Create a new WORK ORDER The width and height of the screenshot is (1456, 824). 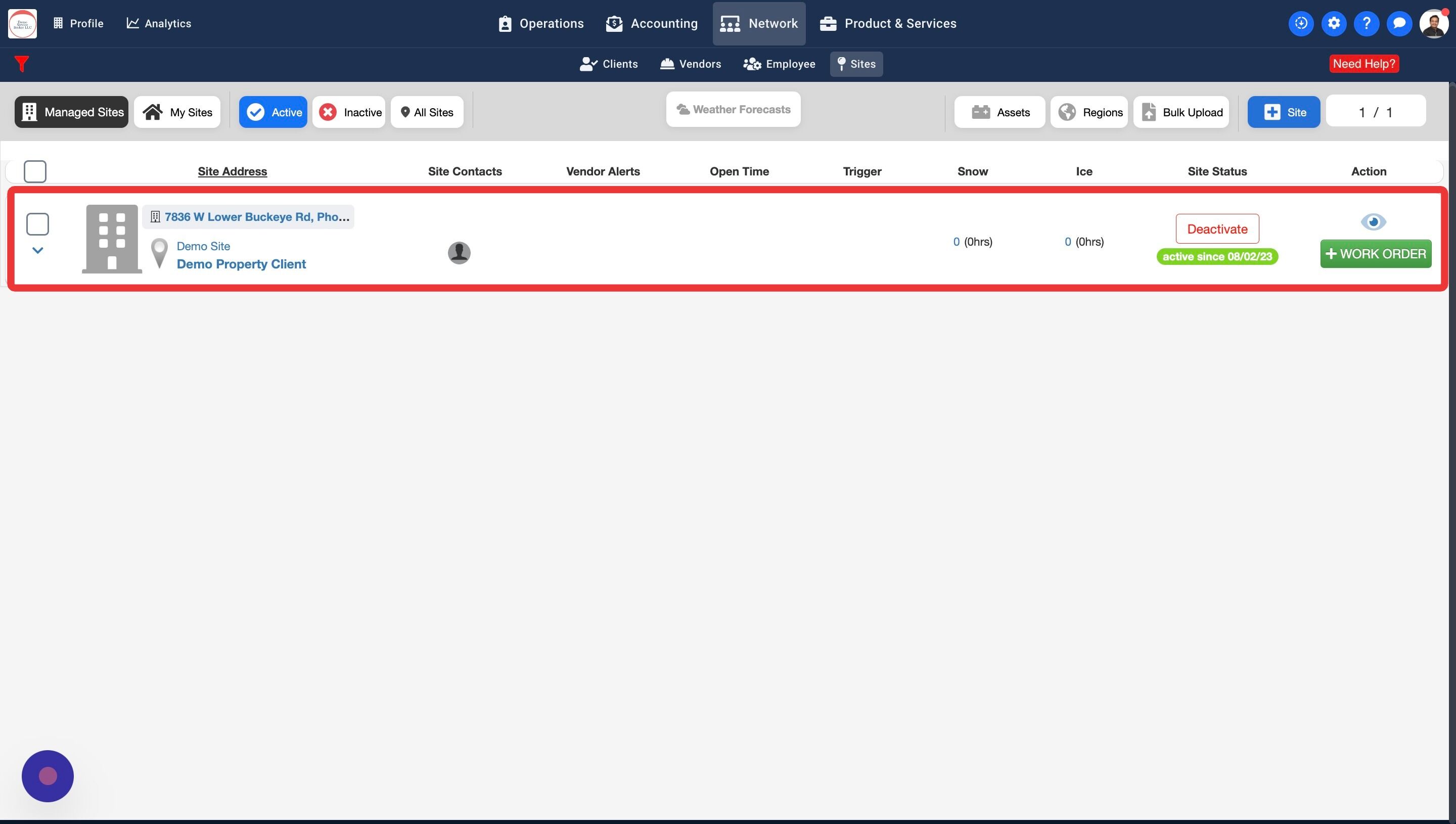coord(1375,254)
